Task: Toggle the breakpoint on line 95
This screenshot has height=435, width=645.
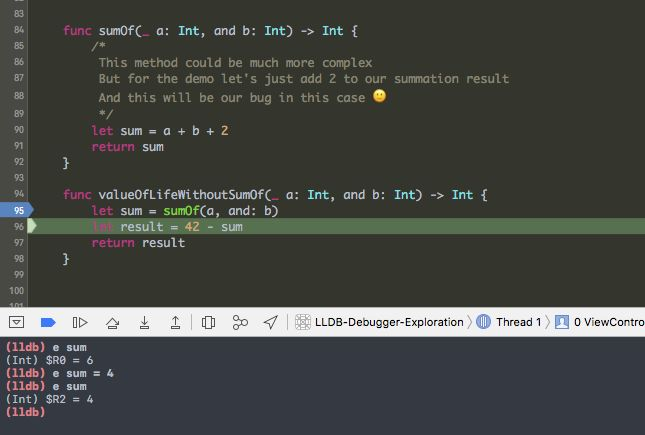Action: click(16, 210)
